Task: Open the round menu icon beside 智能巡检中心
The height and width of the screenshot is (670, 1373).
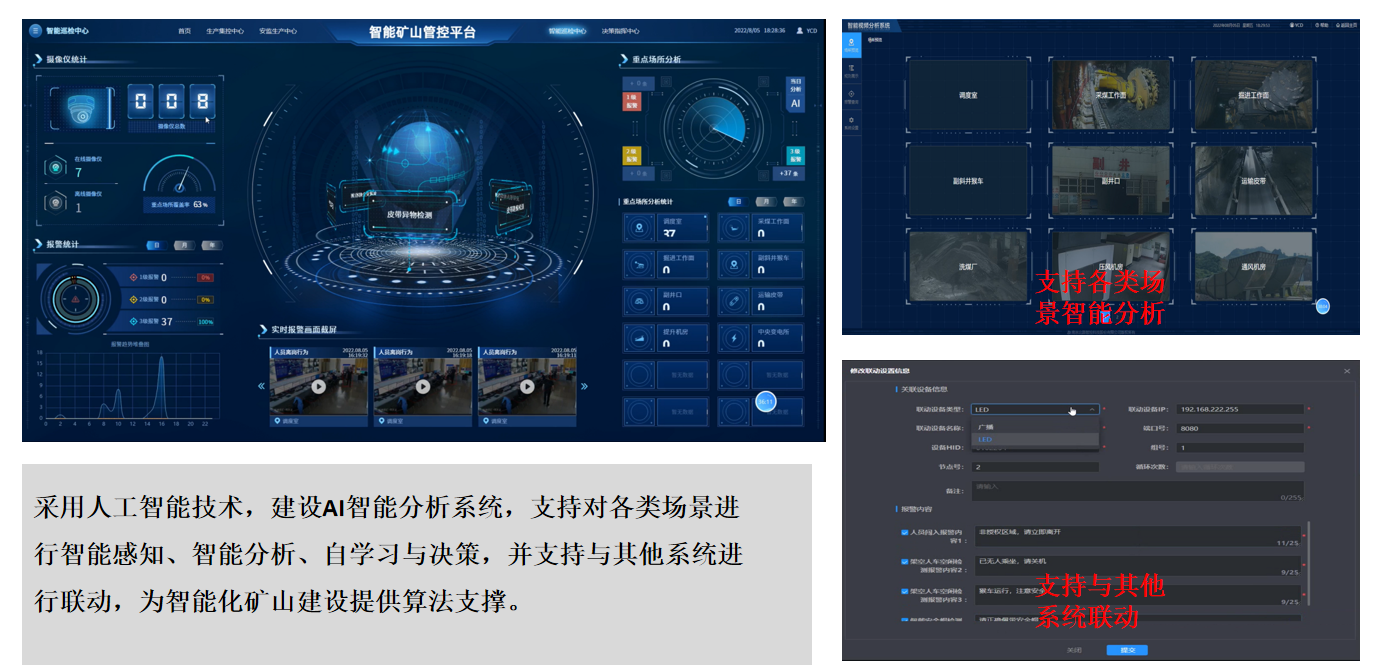Action: point(36,31)
